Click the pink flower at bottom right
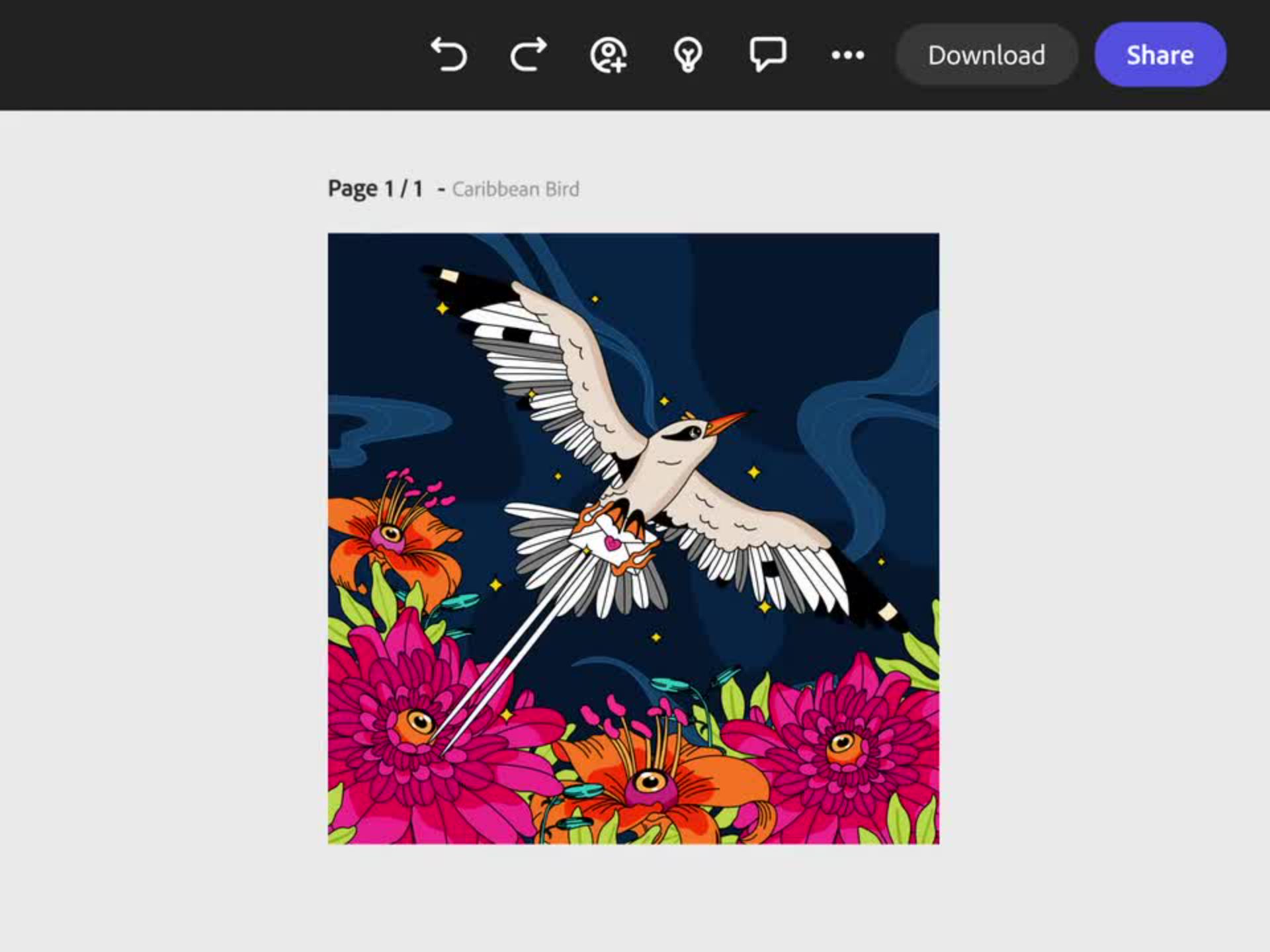The width and height of the screenshot is (1270, 952). click(843, 744)
